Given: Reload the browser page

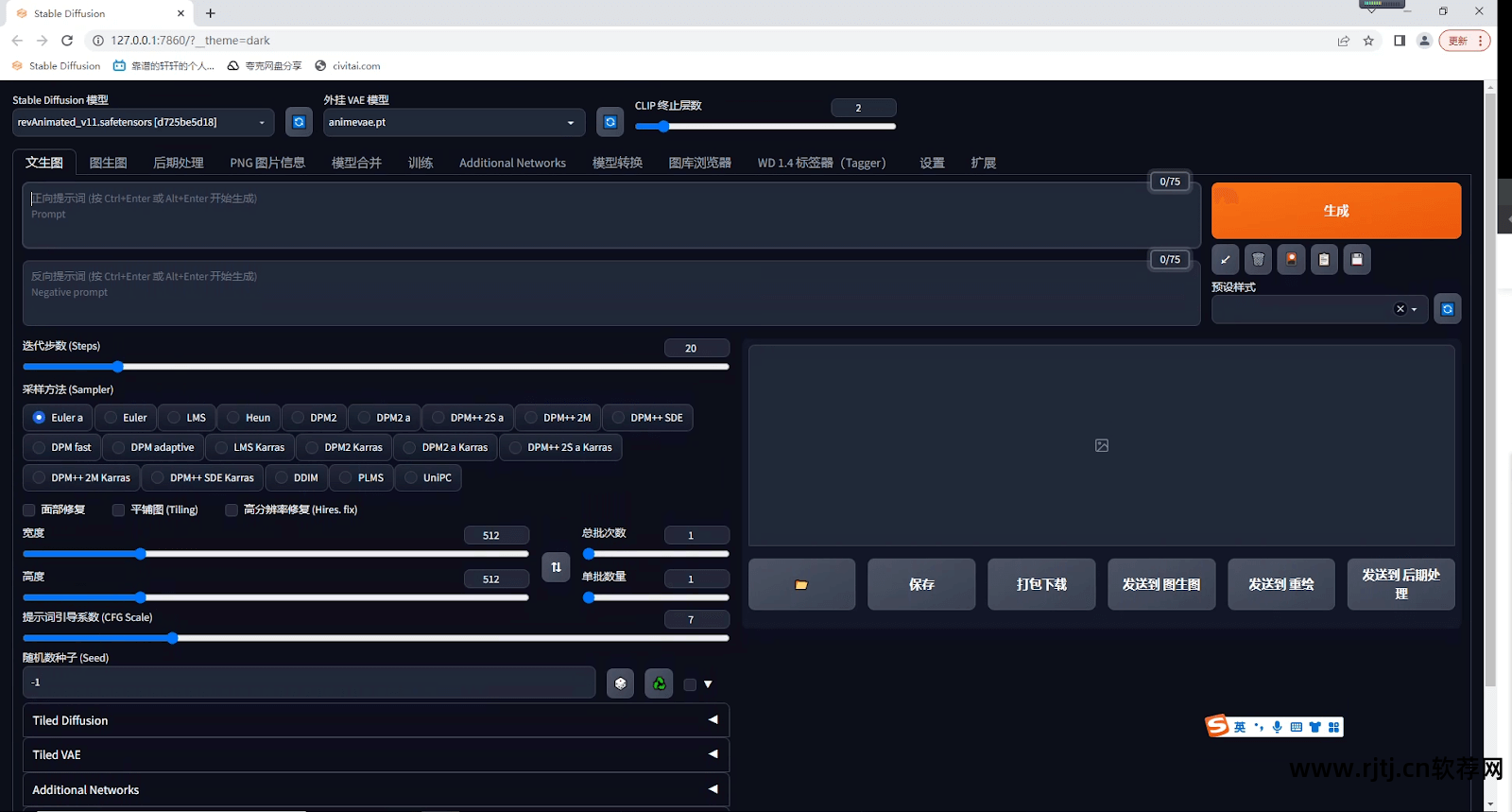Looking at the screenshot, I should point(67,41).
